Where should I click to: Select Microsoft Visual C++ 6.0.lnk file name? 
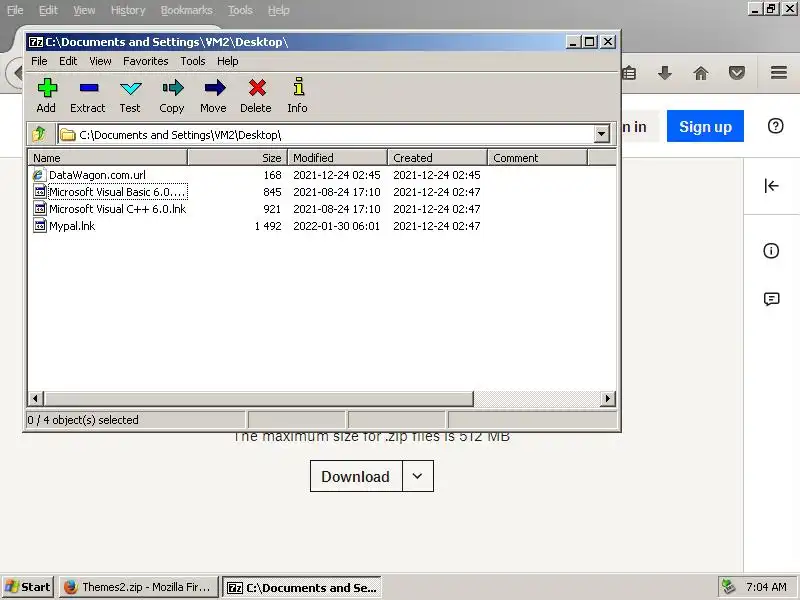[118, 209]
